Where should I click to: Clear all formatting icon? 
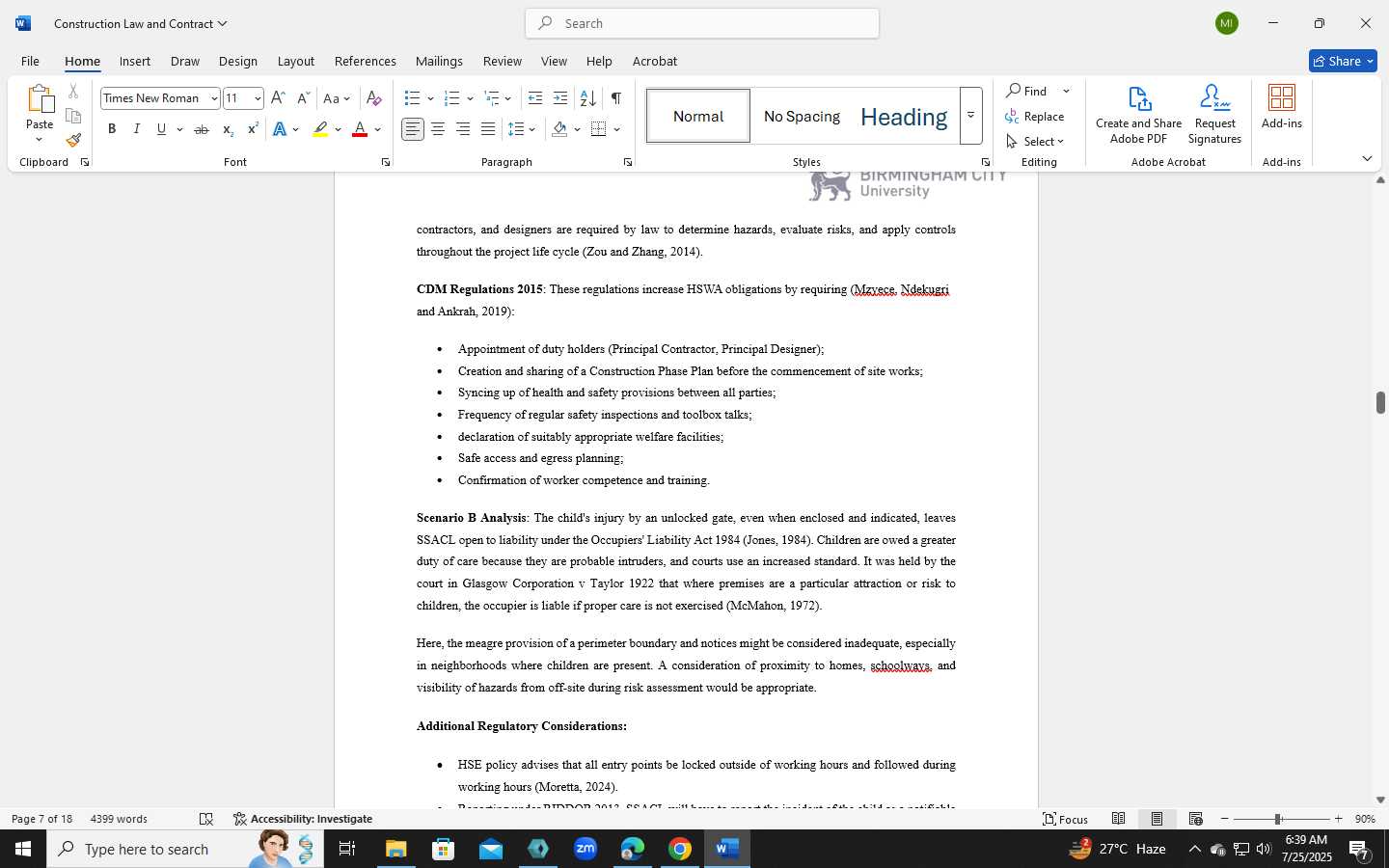[374, 98]
